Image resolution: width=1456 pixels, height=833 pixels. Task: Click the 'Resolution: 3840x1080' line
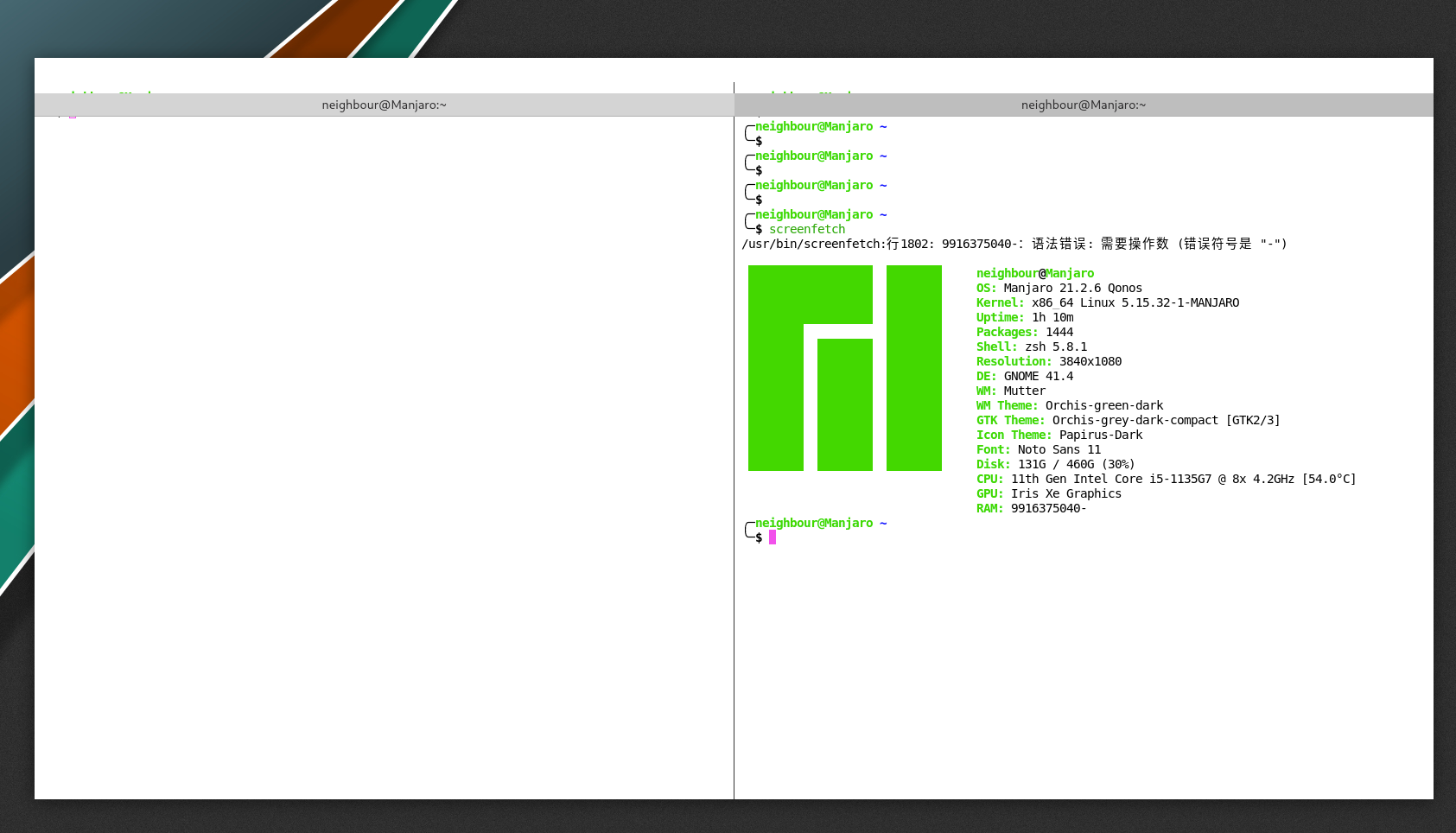coord(1049,361)
